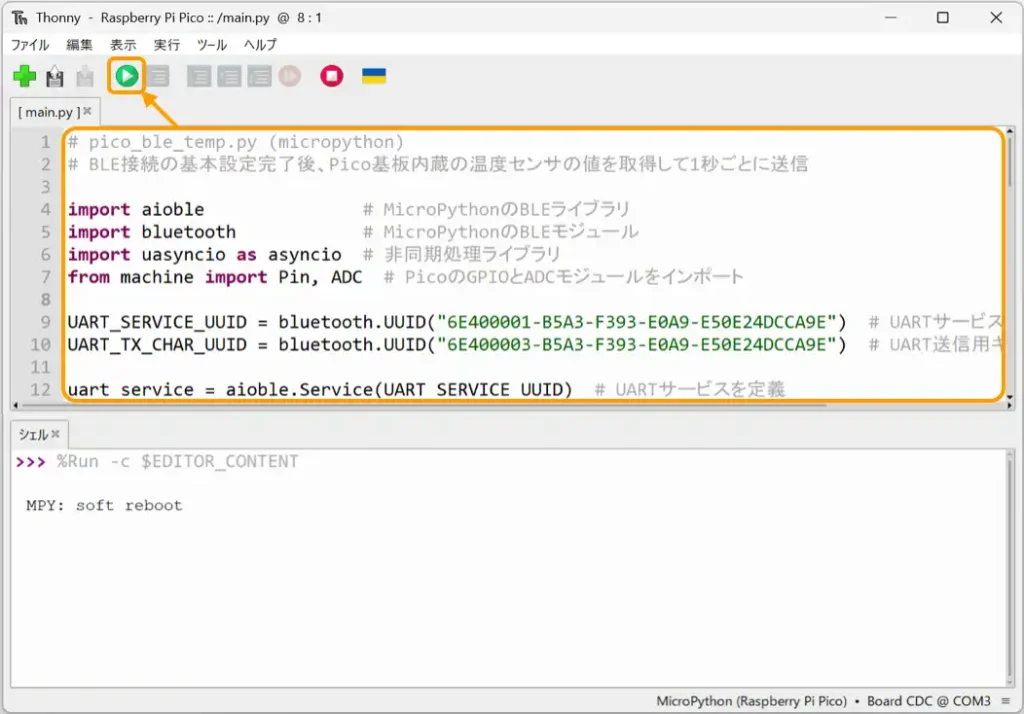Click the shell vertical scrollbar
Image resolution: width=1024 pixels, height=714 pixels.
coord(1010,567)
